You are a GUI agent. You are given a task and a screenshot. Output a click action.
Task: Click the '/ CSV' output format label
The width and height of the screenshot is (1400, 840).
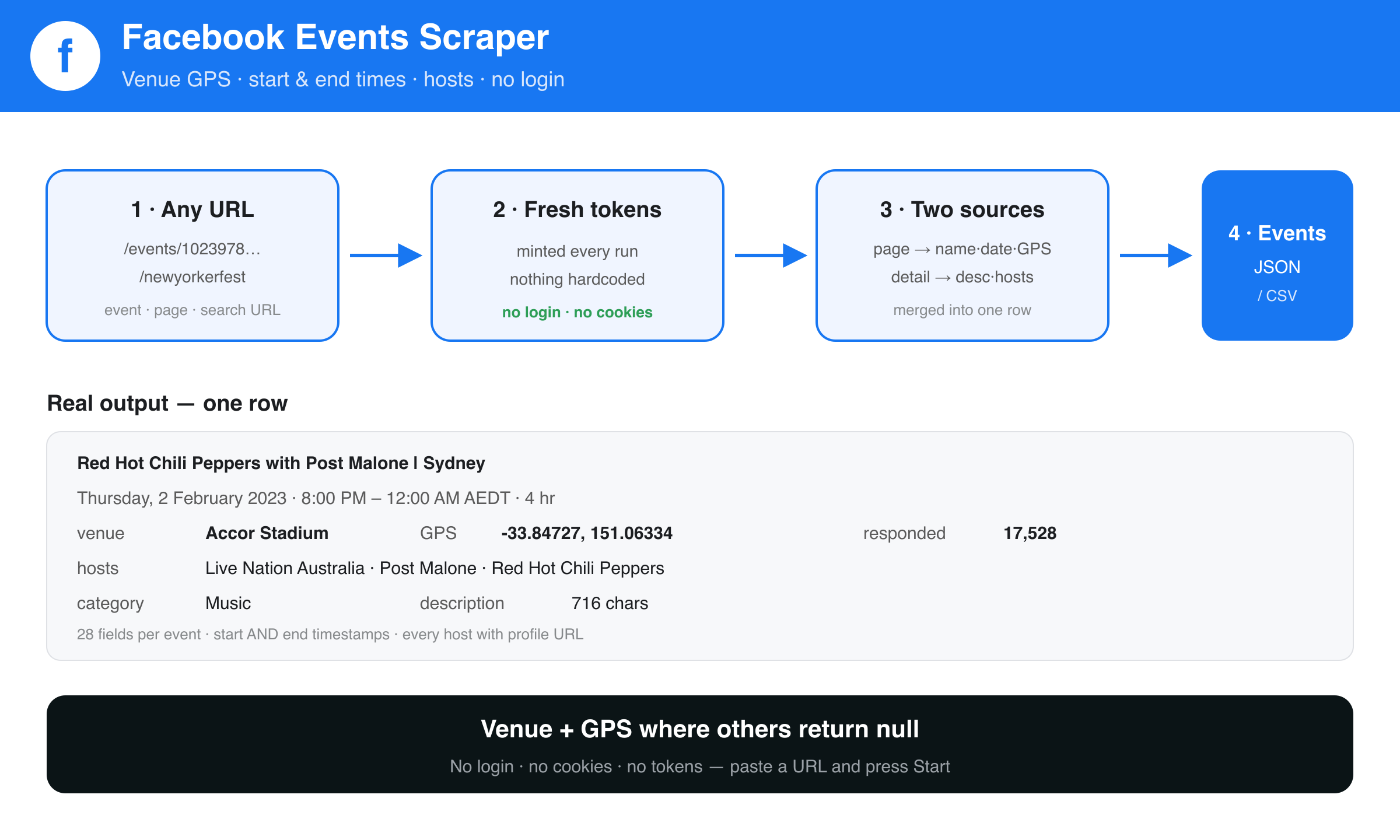coord(1277,296)
